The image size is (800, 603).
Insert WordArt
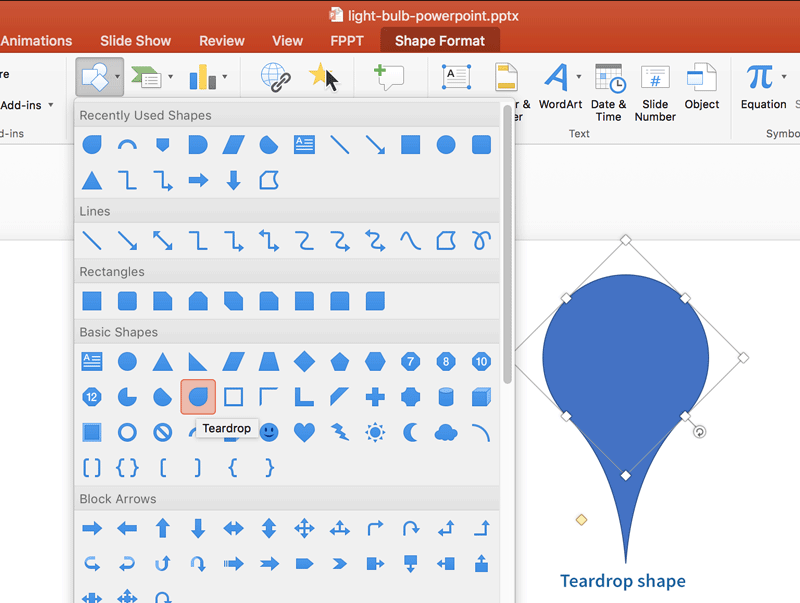[555, 77]
